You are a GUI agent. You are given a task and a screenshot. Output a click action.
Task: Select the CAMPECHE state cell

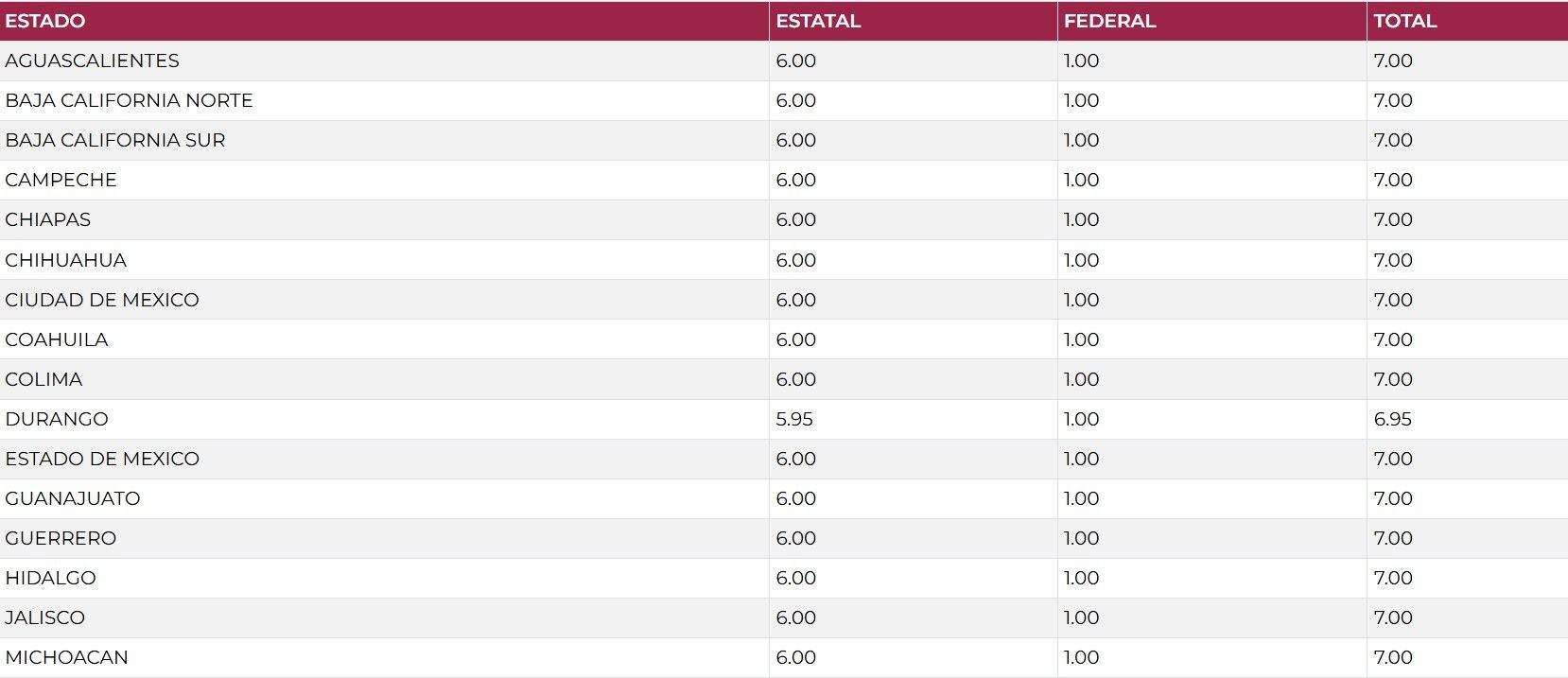[61, 180]
